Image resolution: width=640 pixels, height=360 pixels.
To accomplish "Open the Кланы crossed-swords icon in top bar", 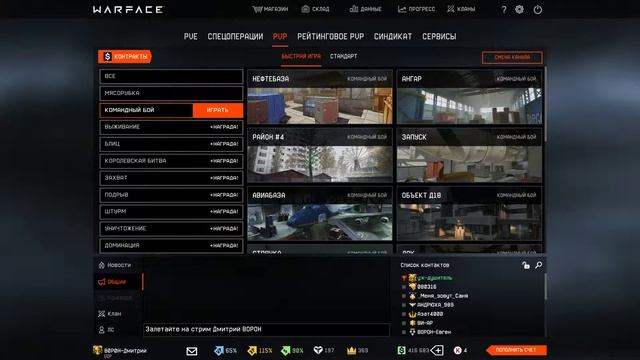I will (x=450, y=9).
